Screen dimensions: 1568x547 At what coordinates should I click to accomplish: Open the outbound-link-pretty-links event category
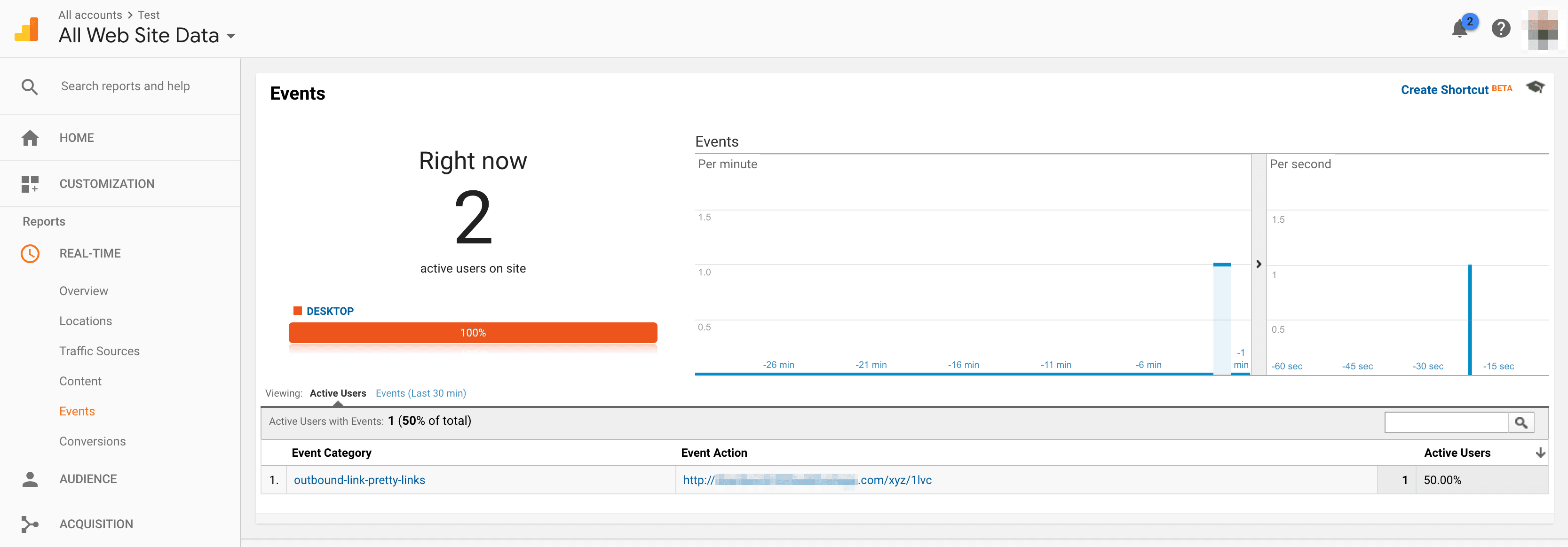coord(359,479)
